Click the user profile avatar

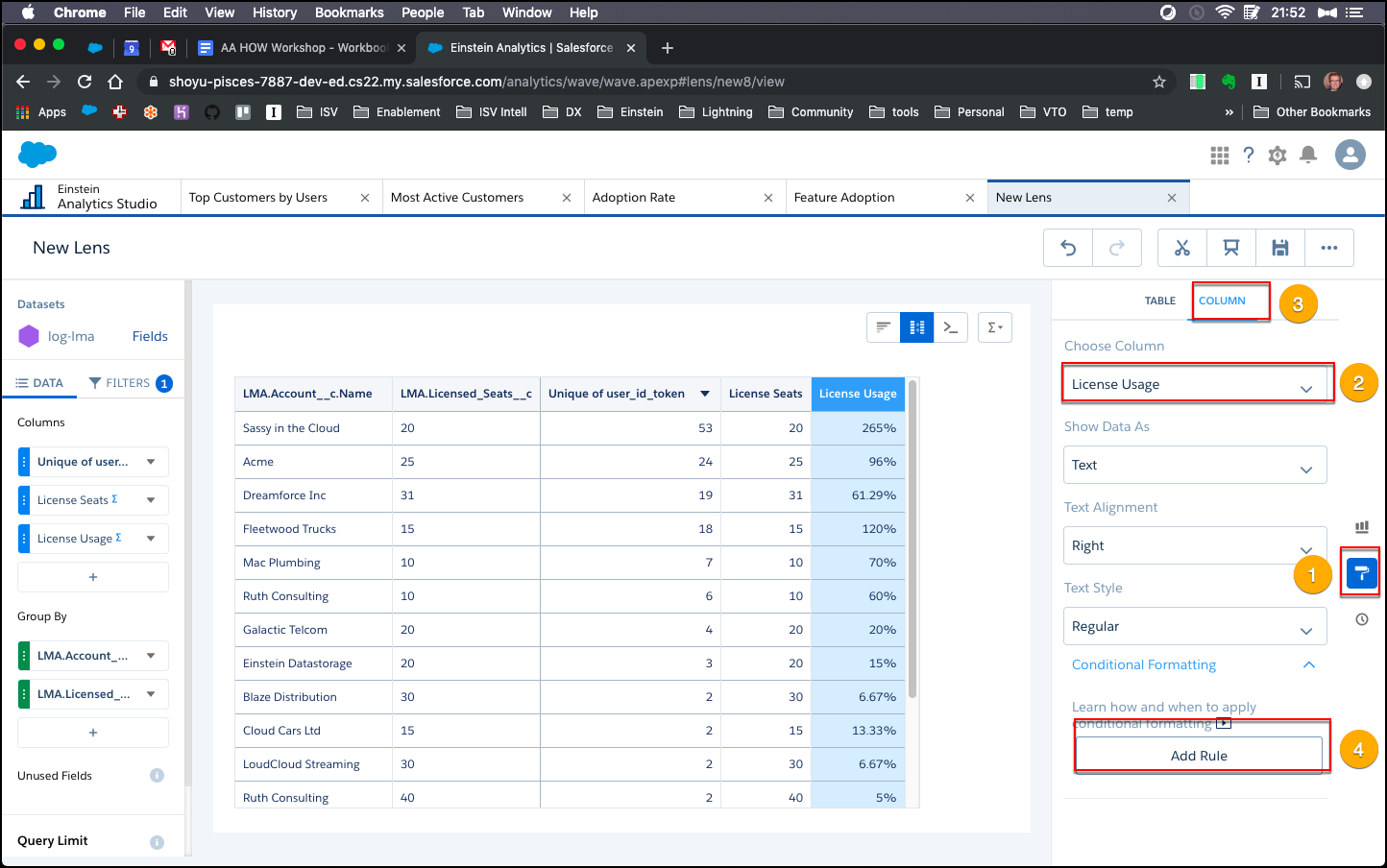(x=1350, y=155)
